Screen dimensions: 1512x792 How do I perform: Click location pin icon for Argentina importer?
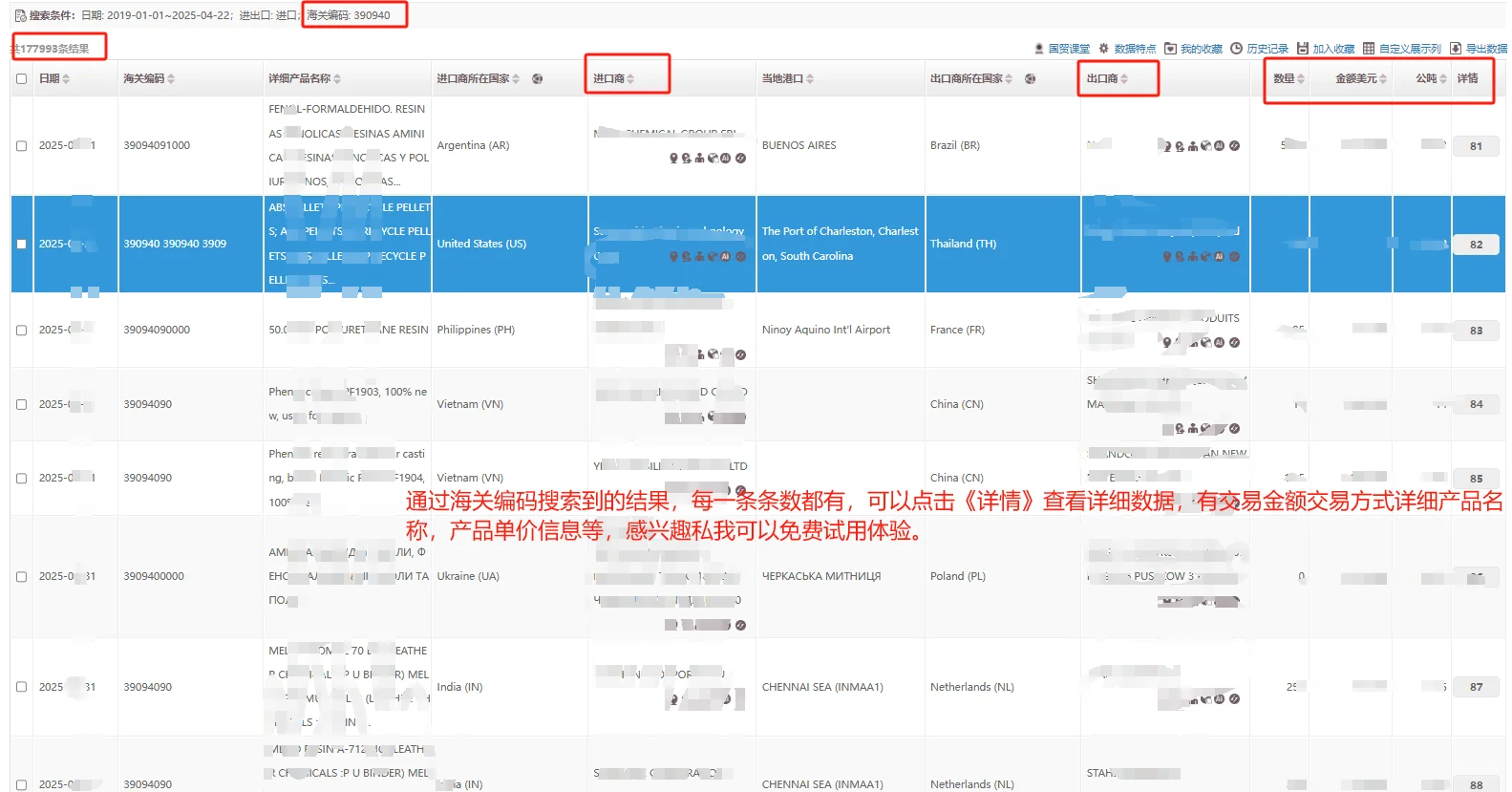673,158
